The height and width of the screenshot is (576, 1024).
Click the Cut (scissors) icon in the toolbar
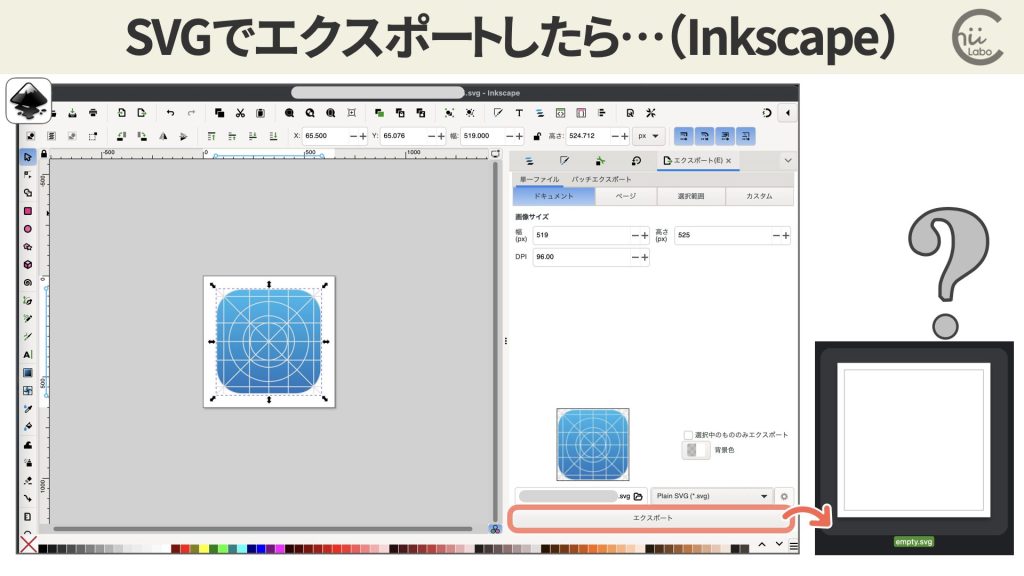point(241,112)
